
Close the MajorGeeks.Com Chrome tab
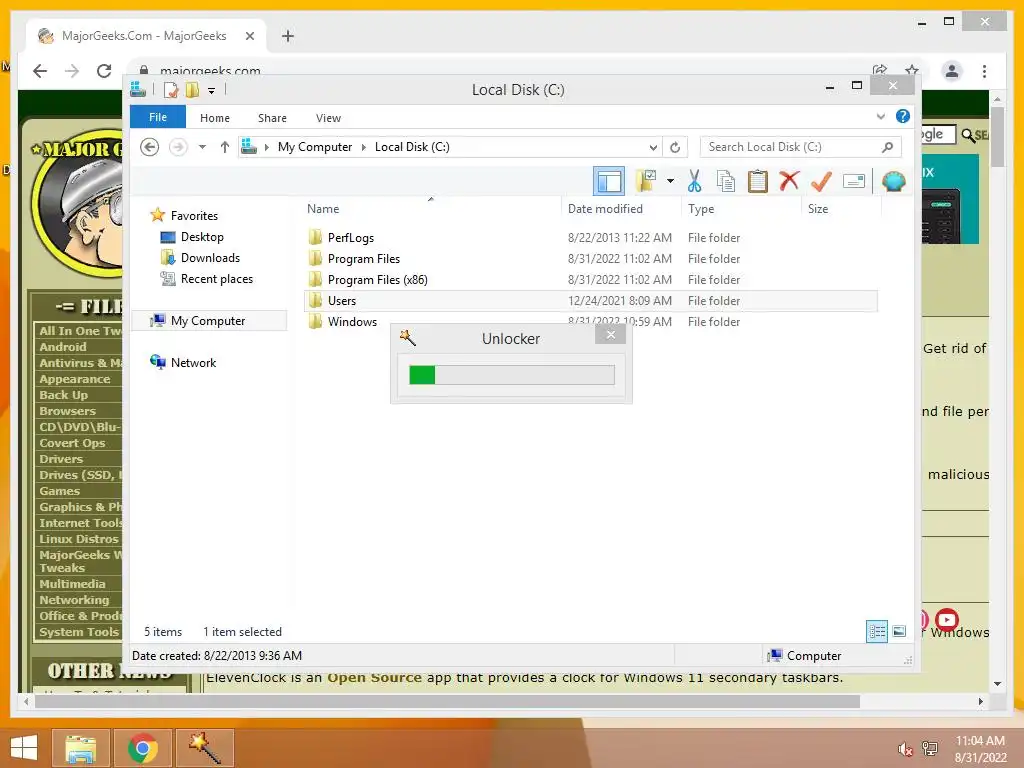click(249, 36)
